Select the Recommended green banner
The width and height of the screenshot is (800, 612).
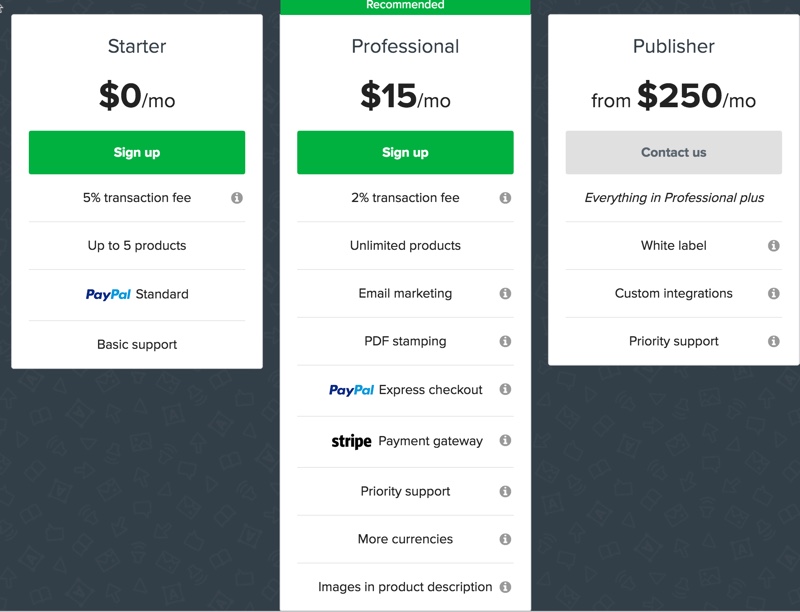pos(405,7)
